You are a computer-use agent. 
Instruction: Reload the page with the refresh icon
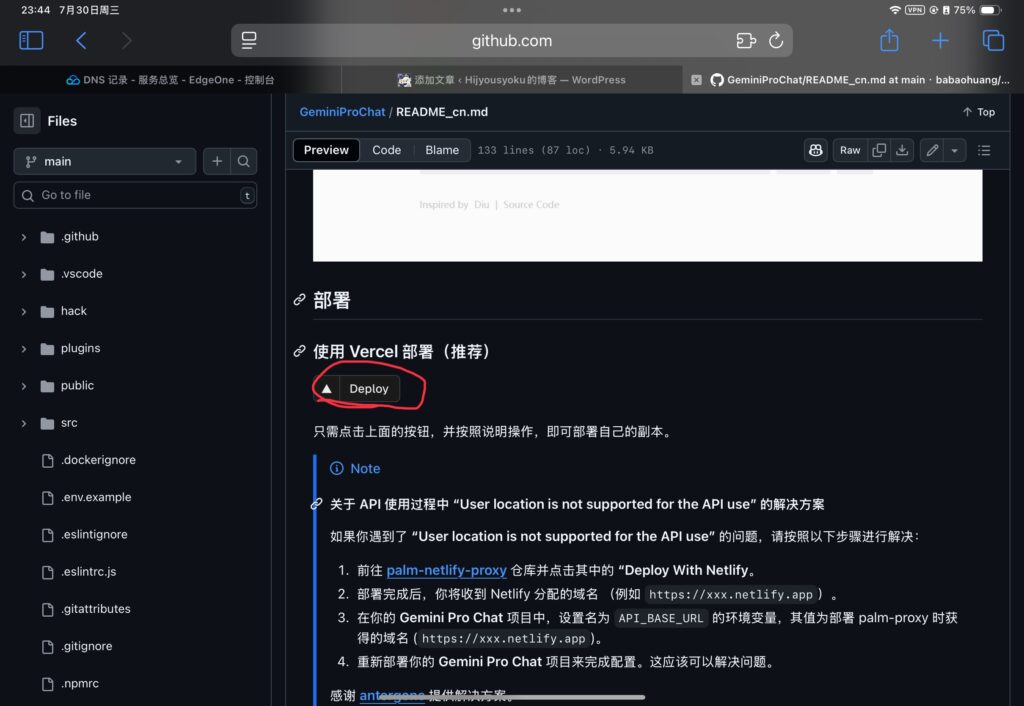coord(776,40)
